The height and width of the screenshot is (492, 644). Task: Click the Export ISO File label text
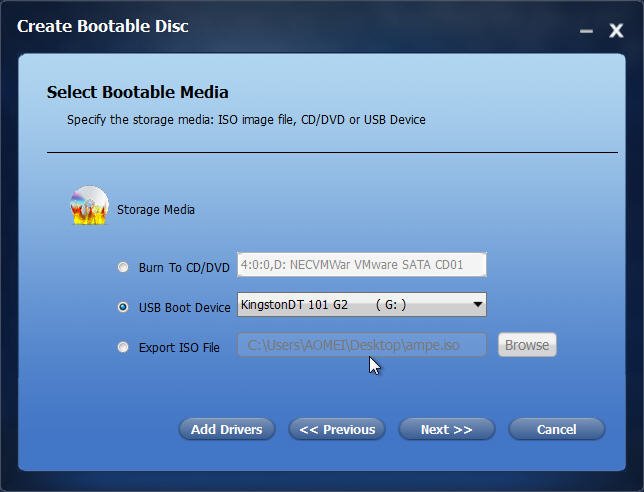179,348
